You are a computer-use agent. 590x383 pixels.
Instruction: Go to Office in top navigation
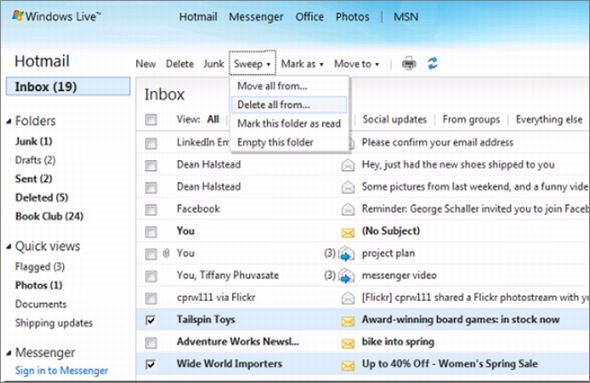click(309, 17)
